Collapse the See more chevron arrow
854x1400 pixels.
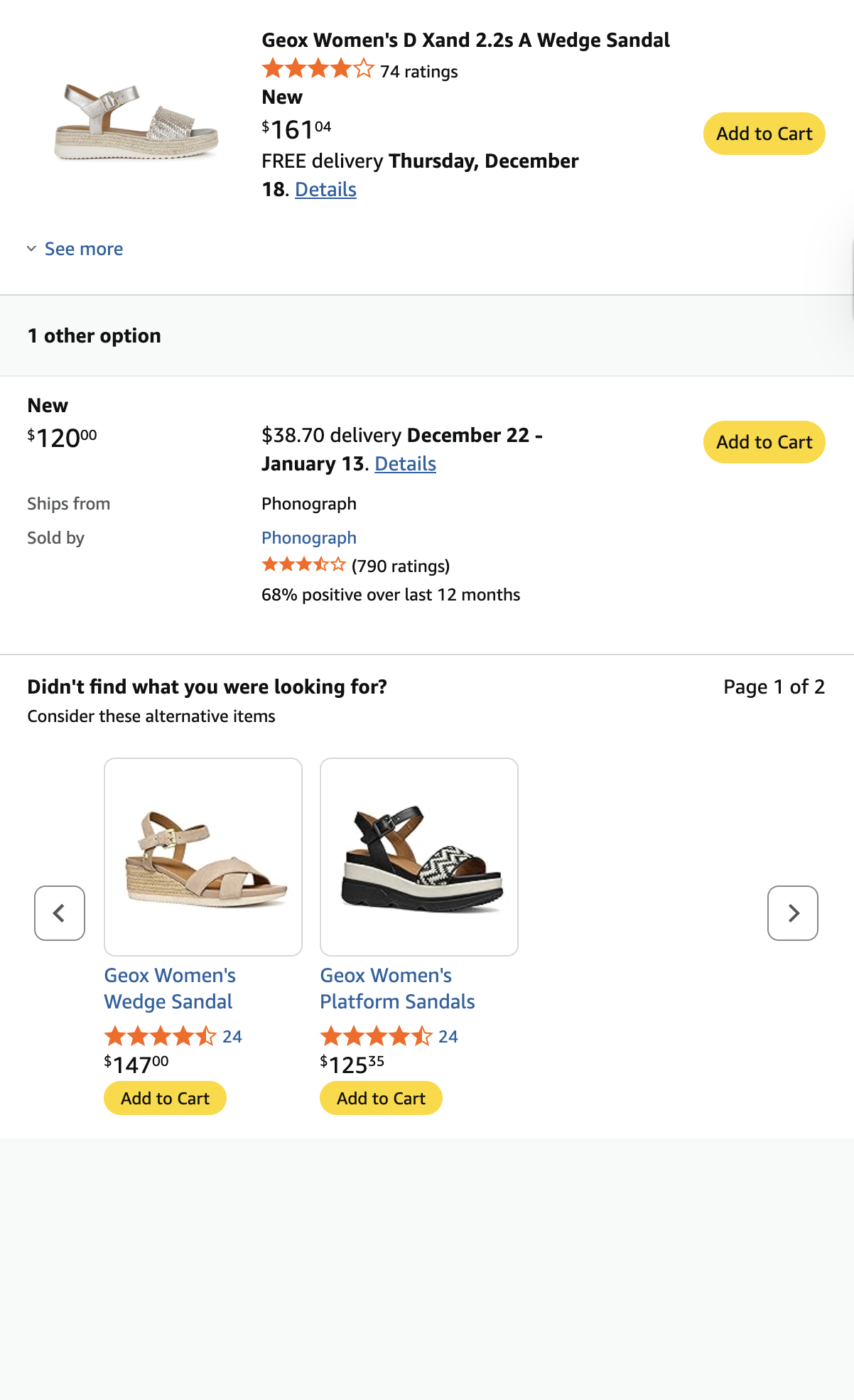pyautogui.click(x=31, y=249)
